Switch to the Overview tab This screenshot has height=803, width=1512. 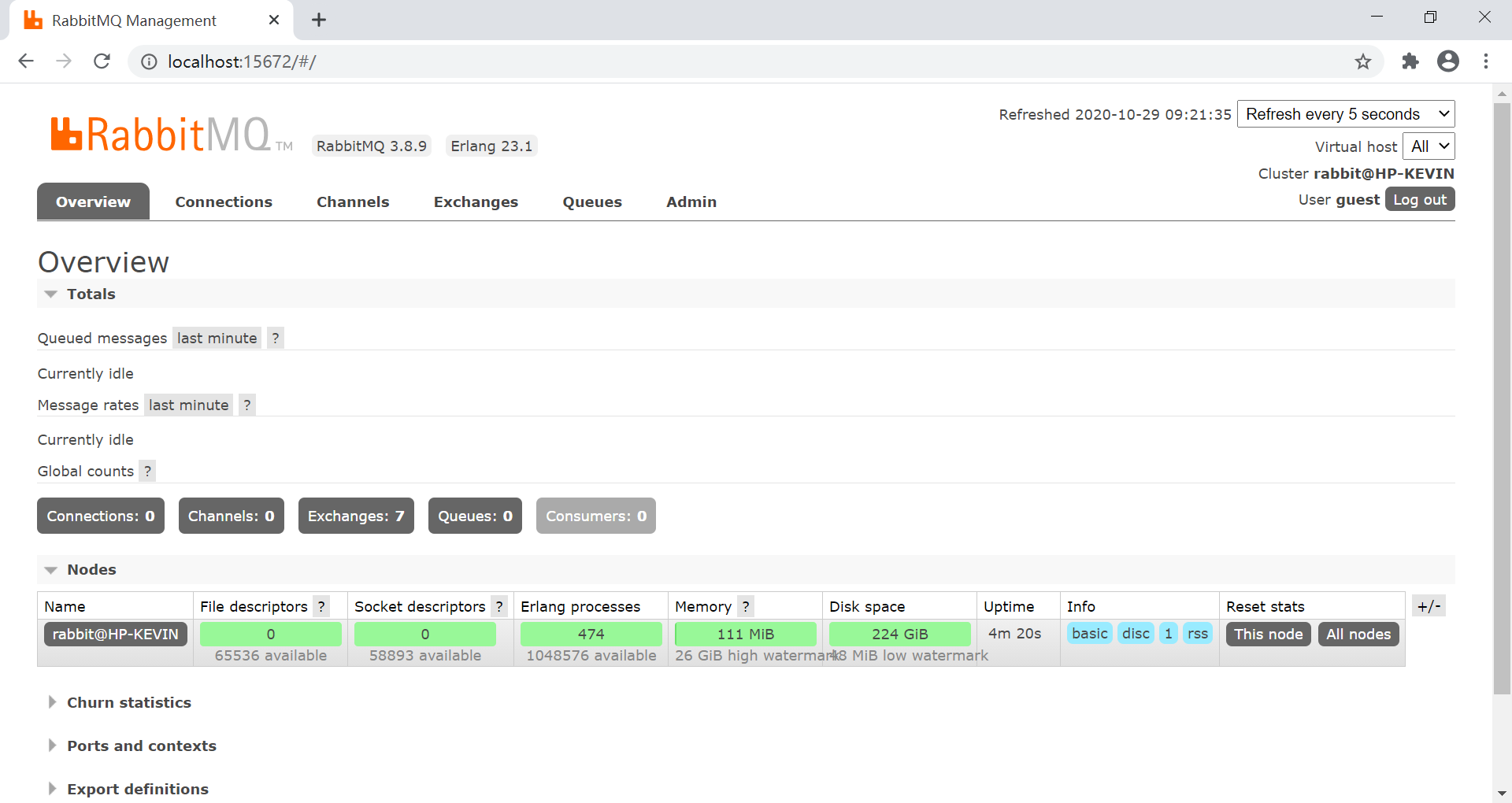pos(93,202)
